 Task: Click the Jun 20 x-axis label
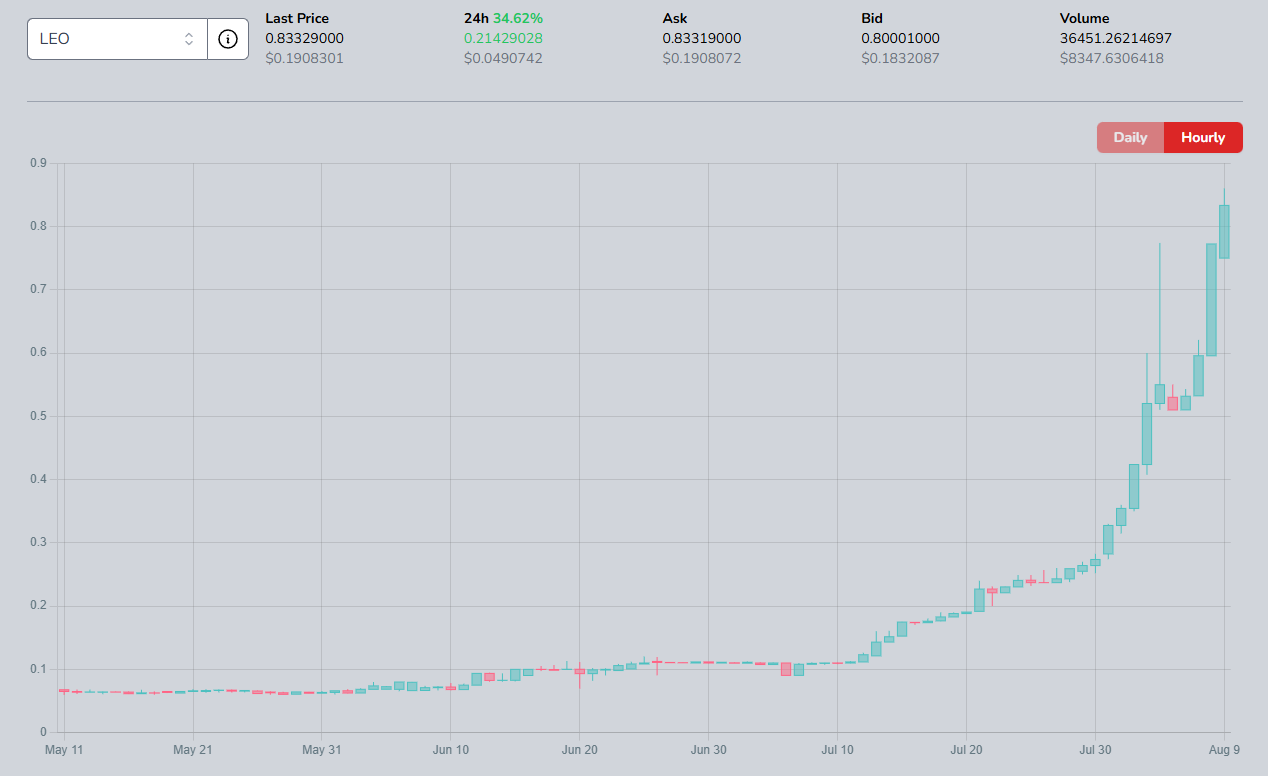(579, 748)
